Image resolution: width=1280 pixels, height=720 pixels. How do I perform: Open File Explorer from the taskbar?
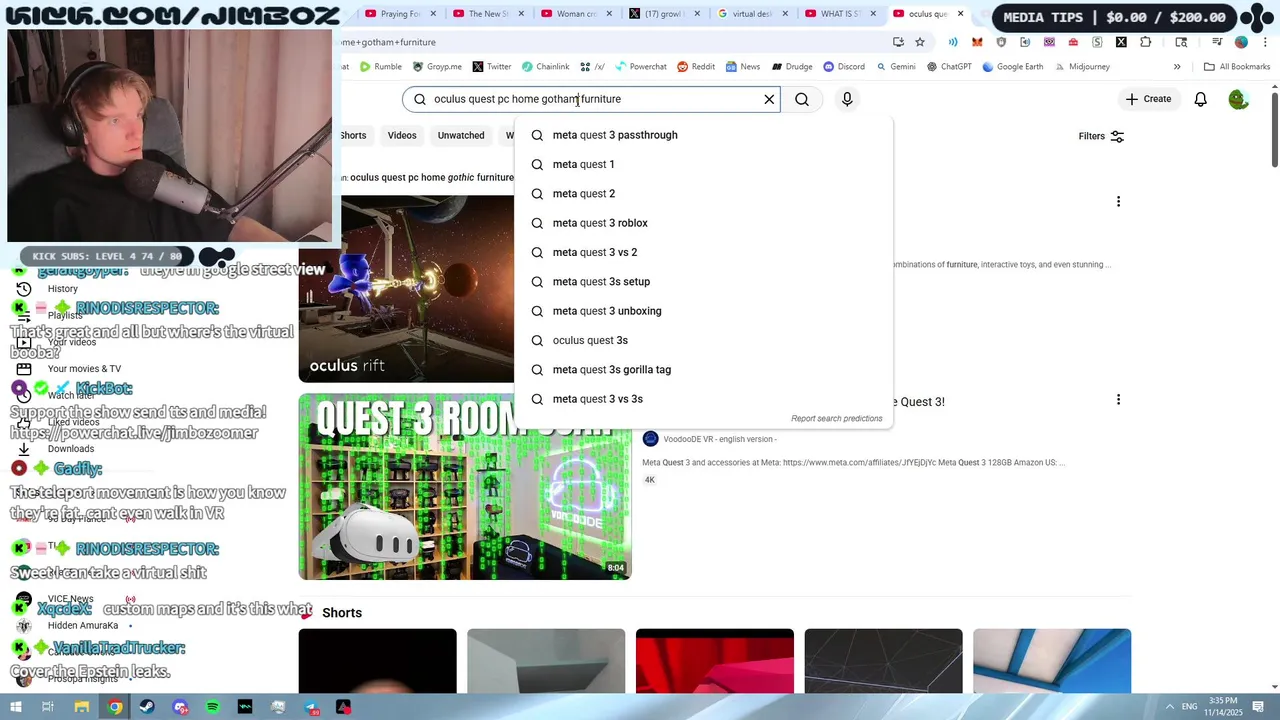tap(81, 707)
